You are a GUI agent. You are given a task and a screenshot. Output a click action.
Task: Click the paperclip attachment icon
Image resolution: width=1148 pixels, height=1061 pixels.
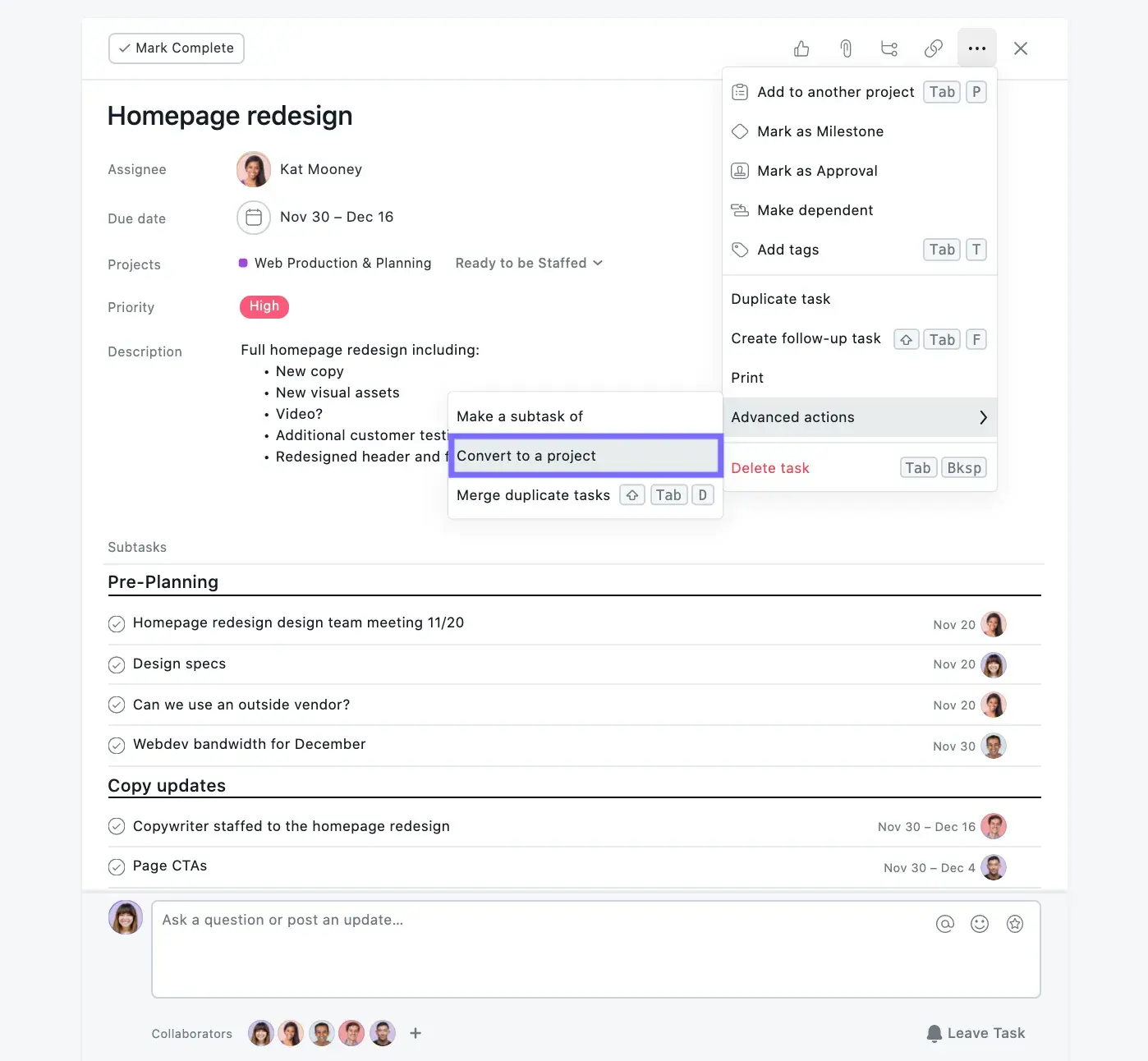(846, 49)
